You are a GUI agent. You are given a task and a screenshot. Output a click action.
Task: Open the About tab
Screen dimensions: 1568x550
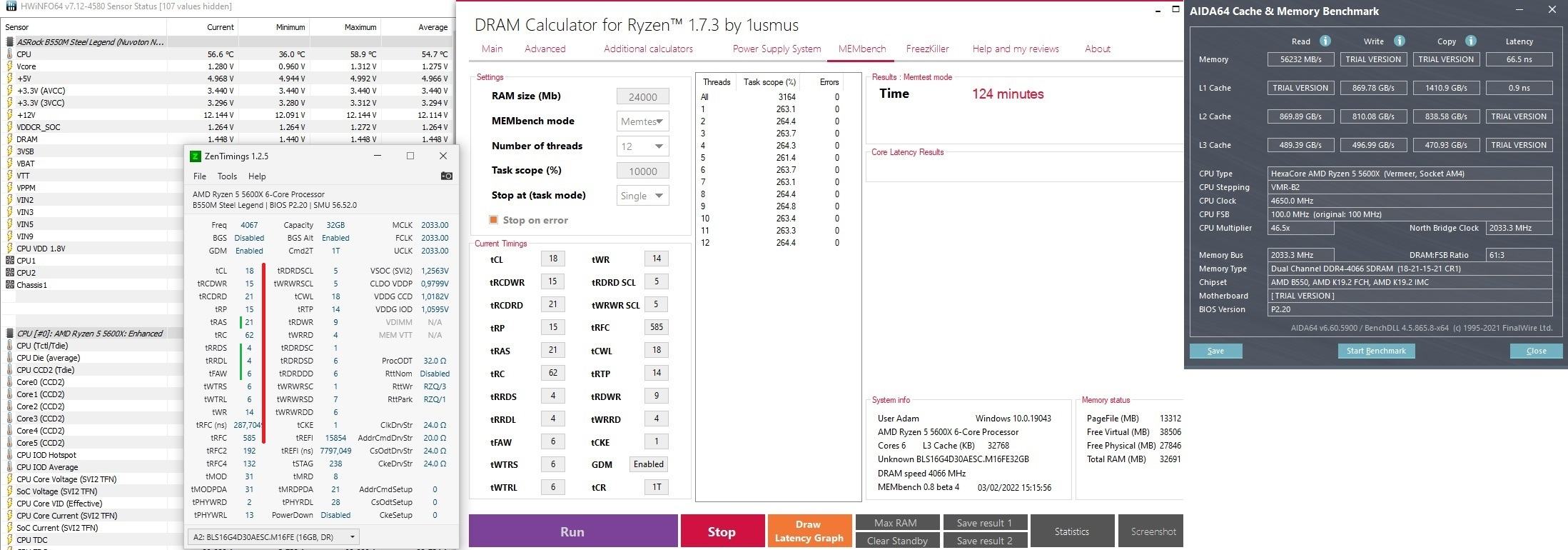point(1097,49)
